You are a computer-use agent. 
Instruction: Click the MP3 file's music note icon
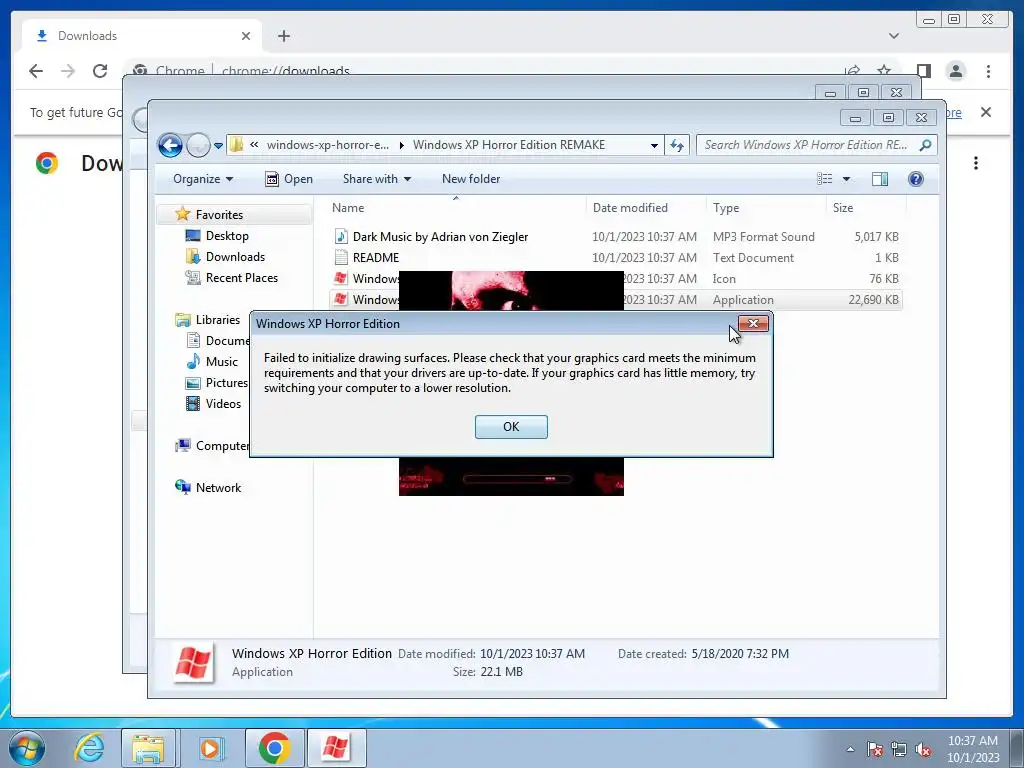point(340,236)
